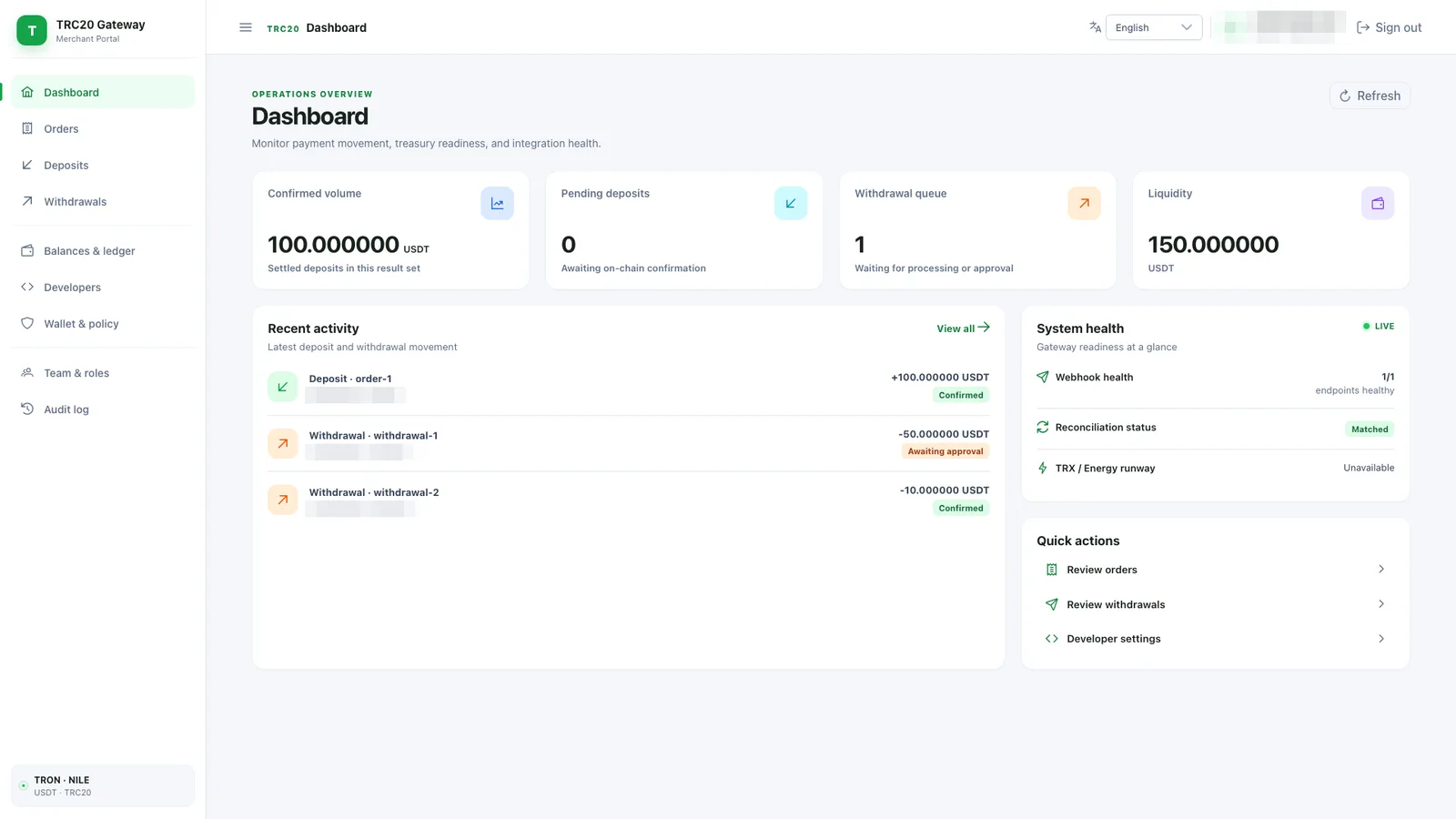Click the Developer settings code icon
Viewport: 1456px width, 819px height.
tap(1052, 639)
